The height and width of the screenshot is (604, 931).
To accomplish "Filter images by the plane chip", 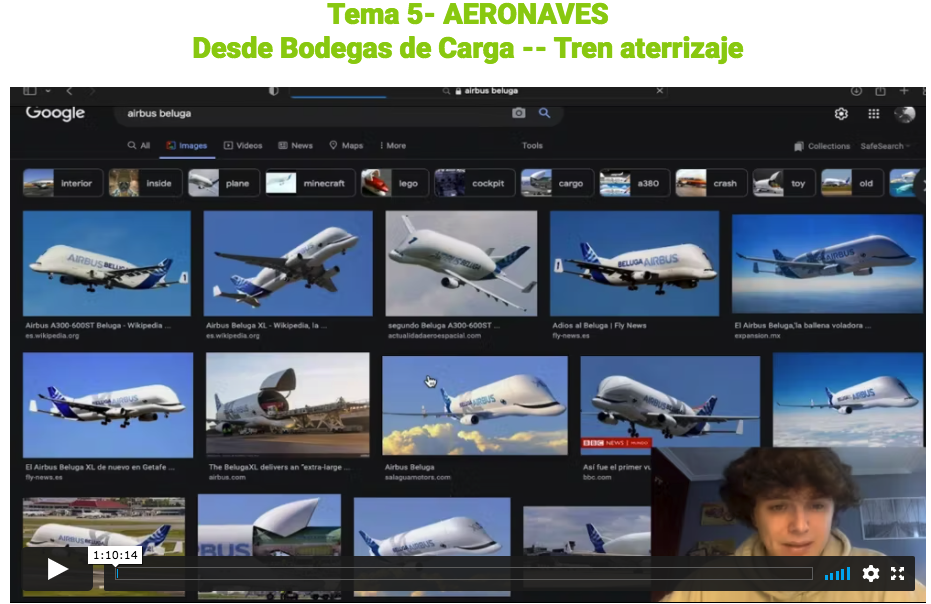I will (x=223, y=183).
